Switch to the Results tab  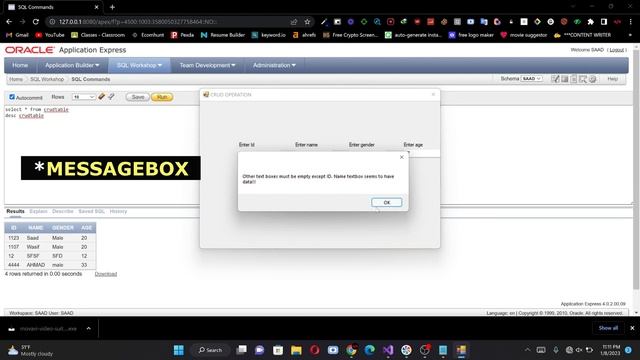[x=16, y=211]
